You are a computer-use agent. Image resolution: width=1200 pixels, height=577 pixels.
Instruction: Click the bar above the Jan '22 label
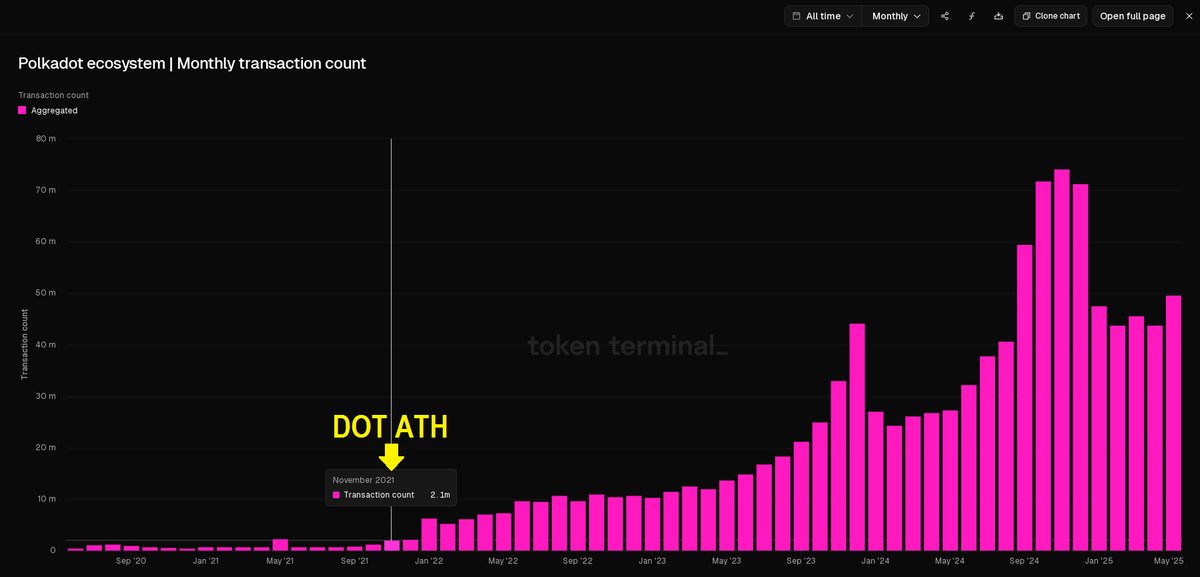point(429,534)
